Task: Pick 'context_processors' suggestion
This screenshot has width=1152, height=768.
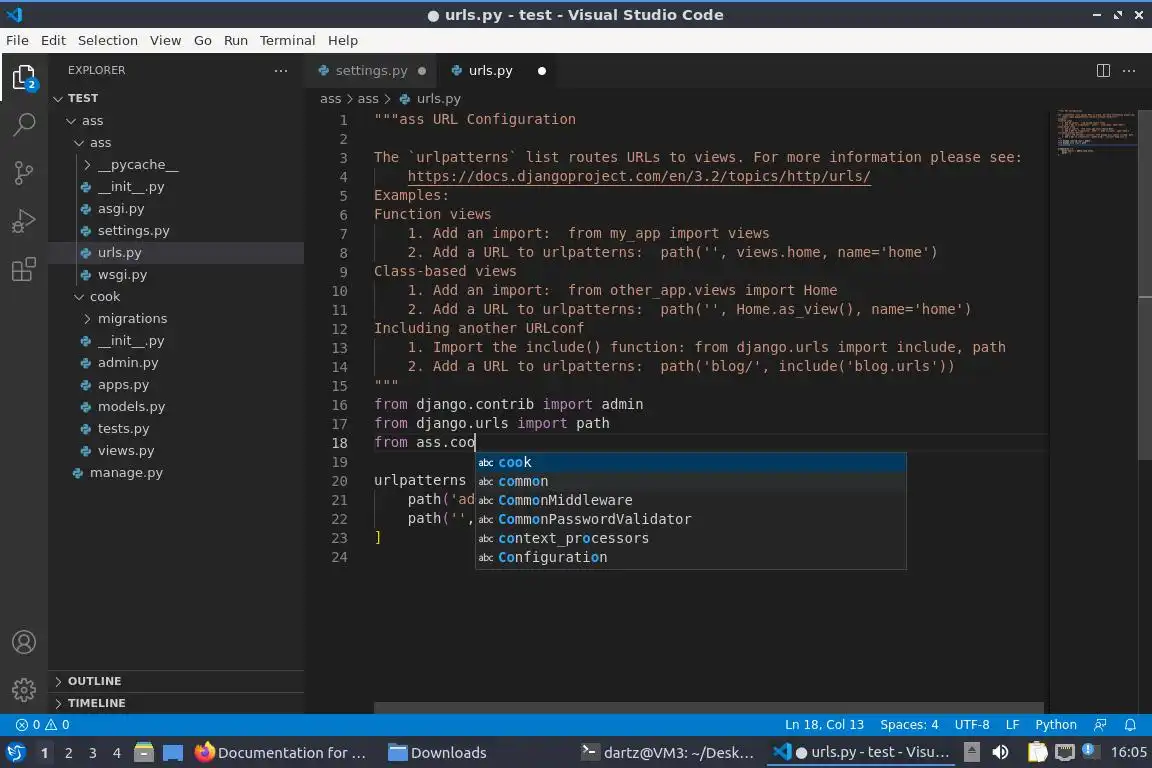Action: click(x=691, y=539)
